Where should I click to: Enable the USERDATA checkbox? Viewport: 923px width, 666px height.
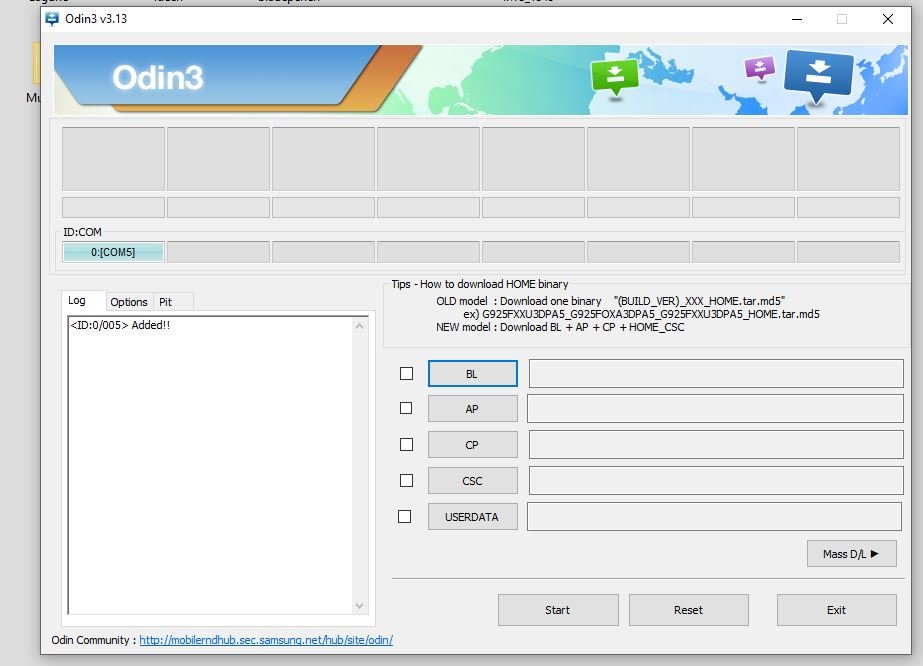(x=404, y=516)
